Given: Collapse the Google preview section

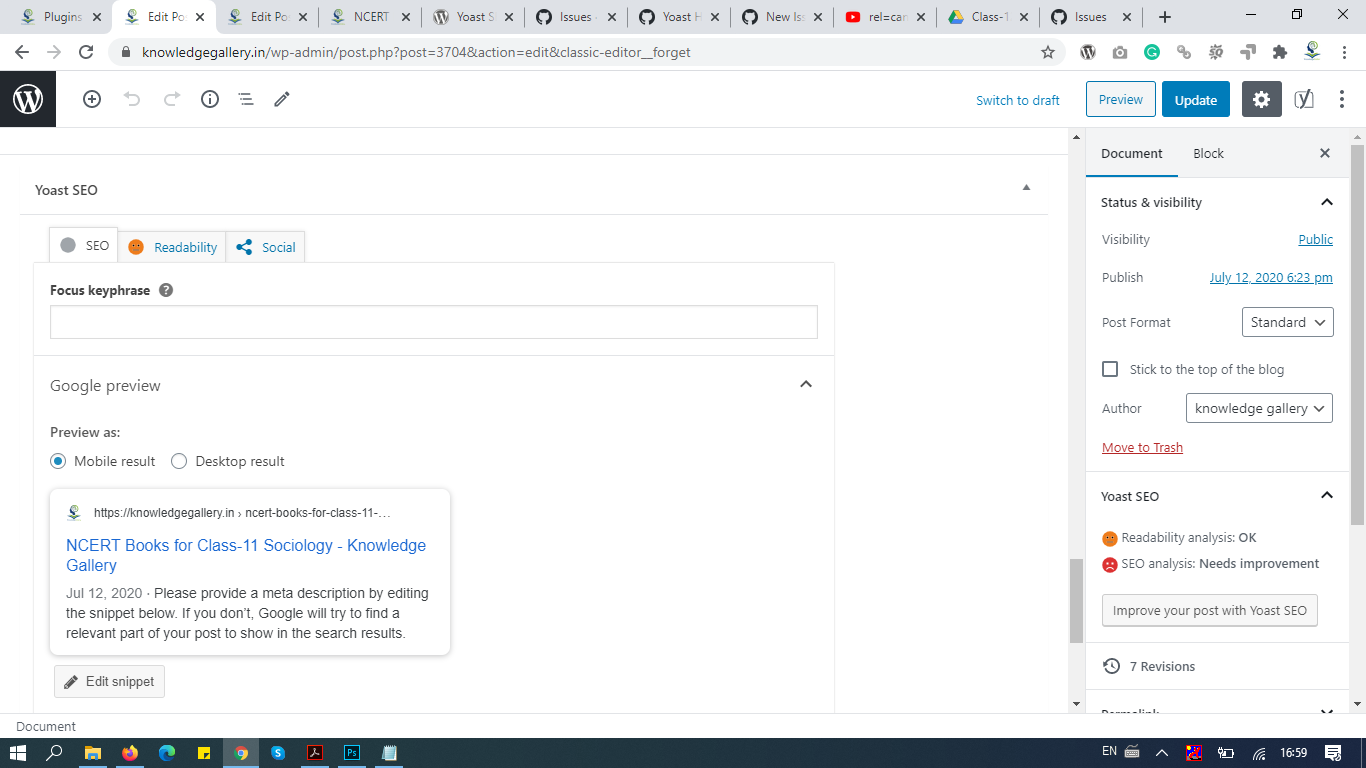Looking at the screenshot, I should [x=806, y=384].
